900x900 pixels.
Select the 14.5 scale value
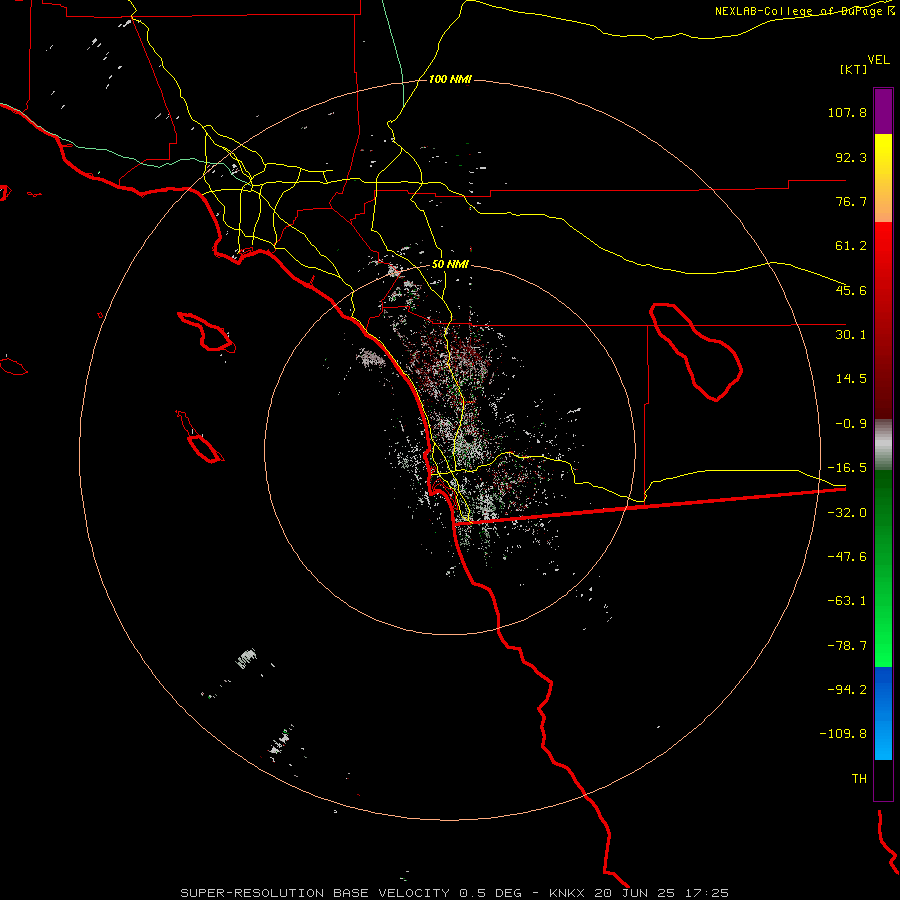(x=851, y=379)
